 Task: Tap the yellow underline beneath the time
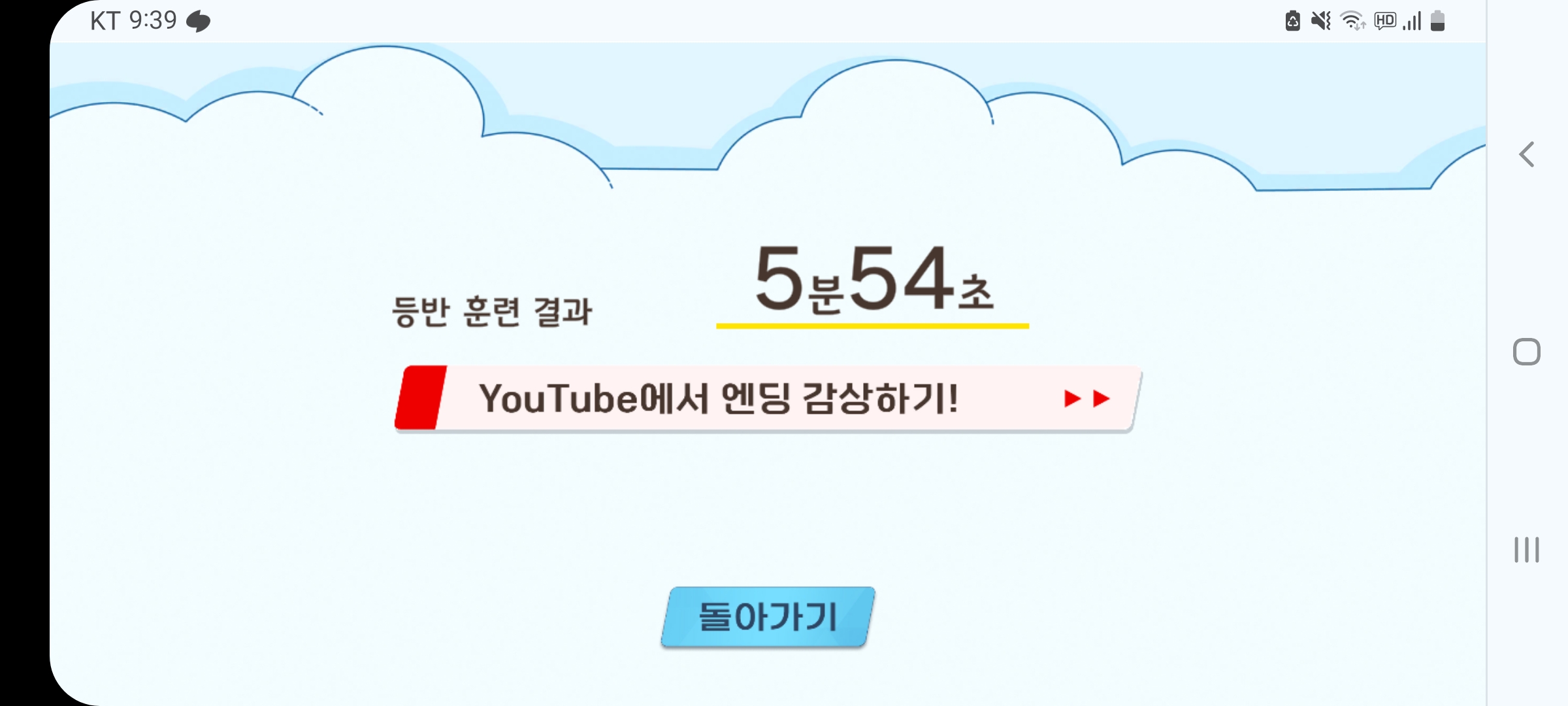pos(872,326)
